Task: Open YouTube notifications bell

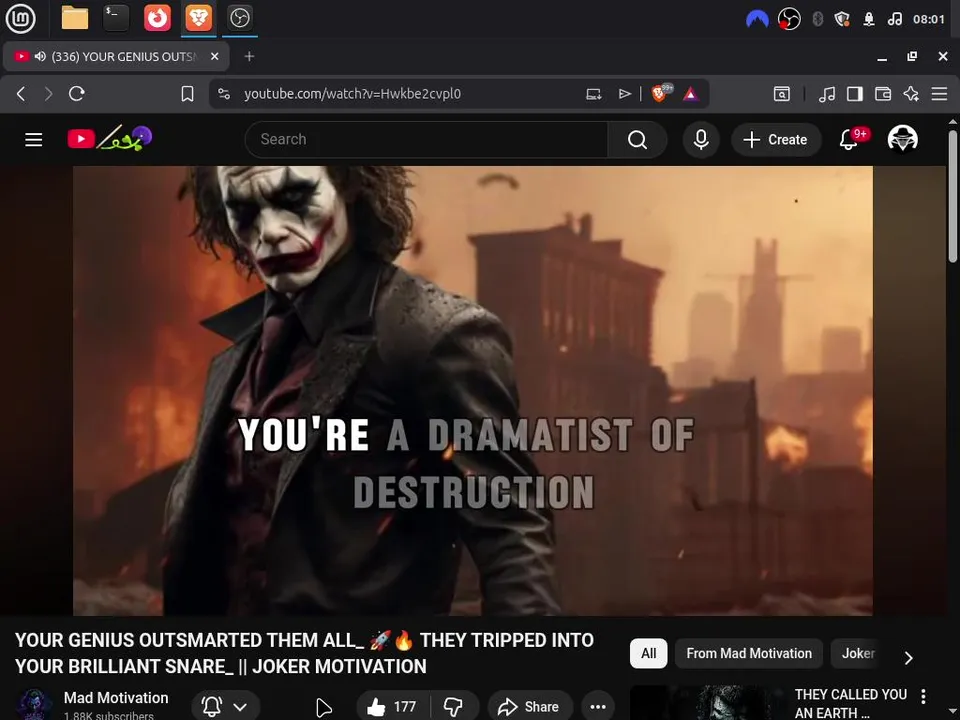Action: point(849,140)
